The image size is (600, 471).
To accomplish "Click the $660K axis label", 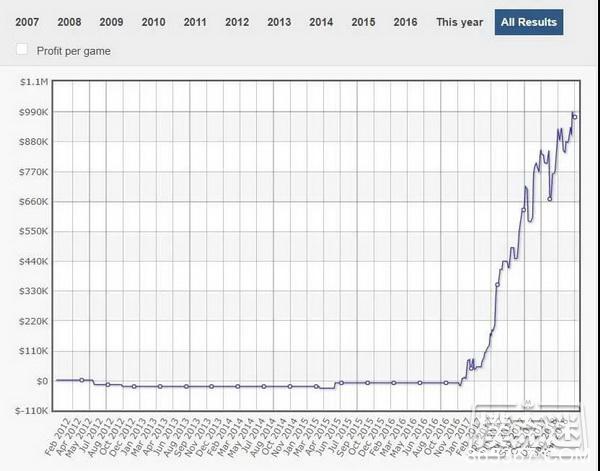I will pyautogui.click(x=34, y=202).
